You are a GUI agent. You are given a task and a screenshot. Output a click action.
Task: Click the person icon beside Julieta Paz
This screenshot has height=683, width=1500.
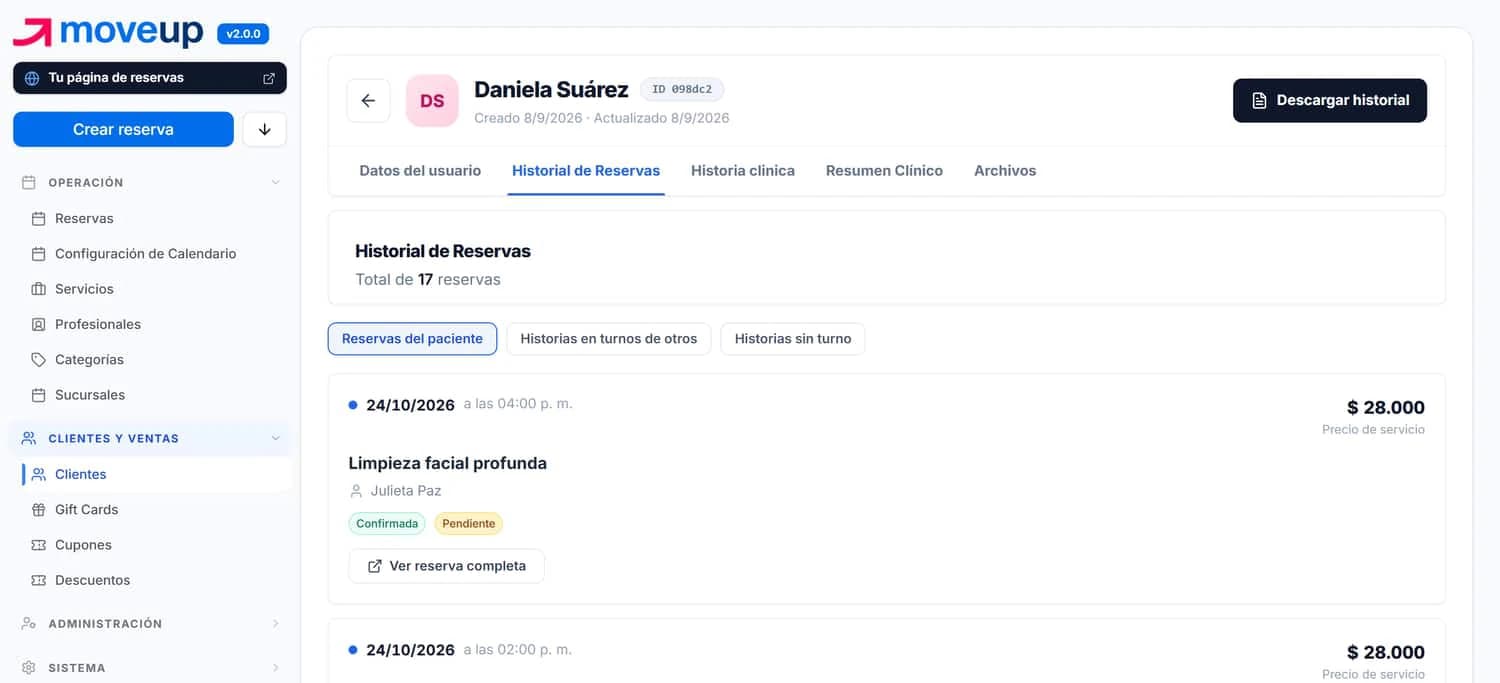pyautogui.click(x=356, y=491)
